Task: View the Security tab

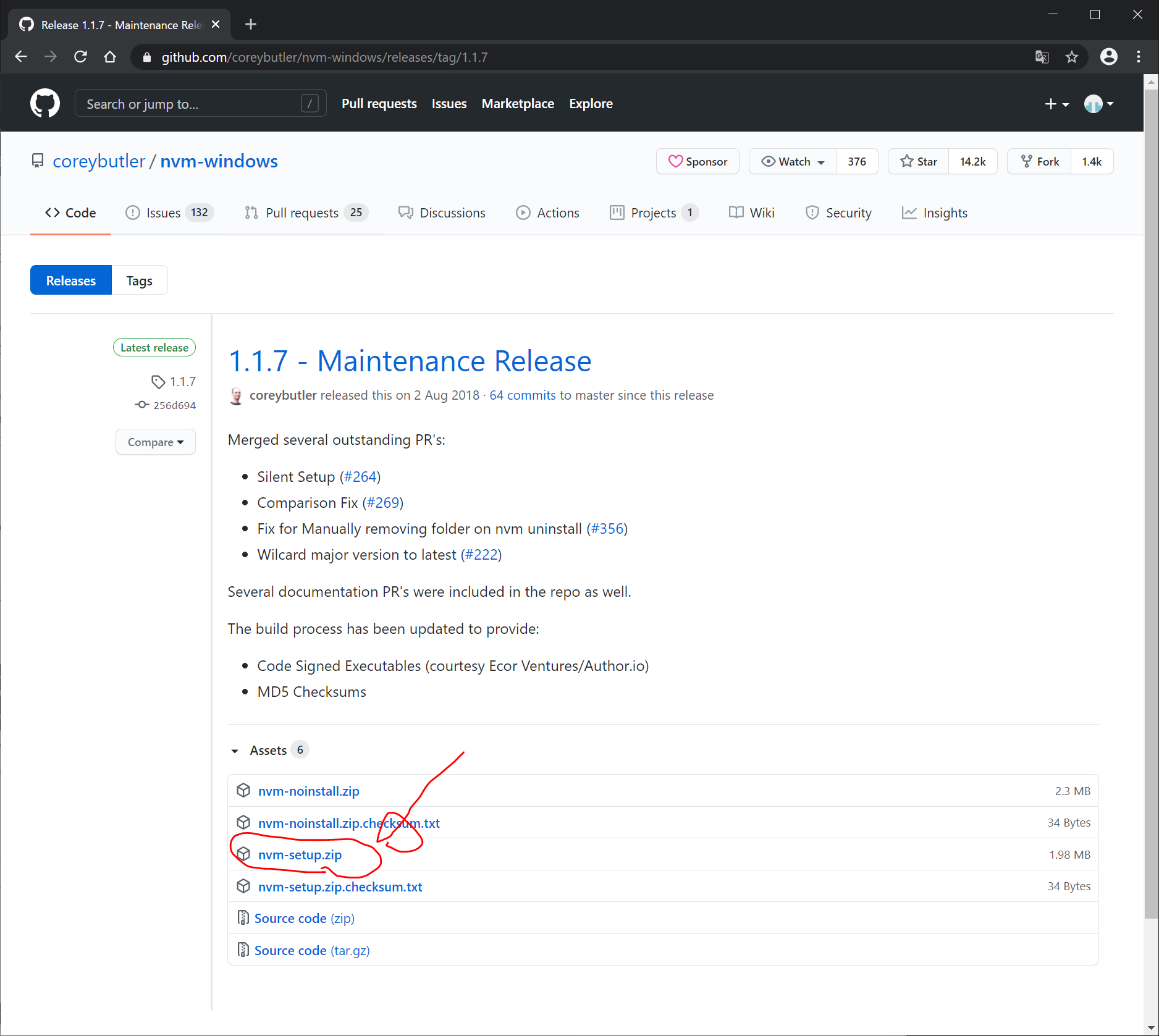Action: coord(838,213)
